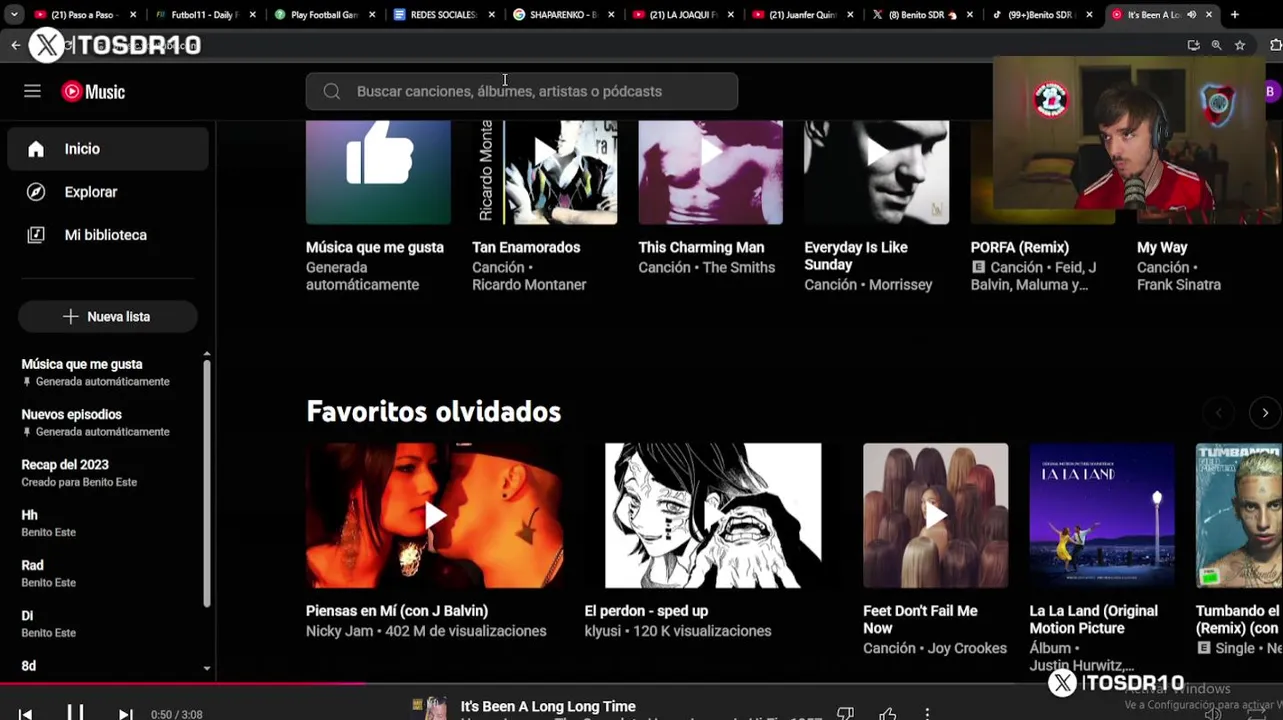Click the install app icon in address bar
Screen dimensions: 1283x720
coord(1193,45)
